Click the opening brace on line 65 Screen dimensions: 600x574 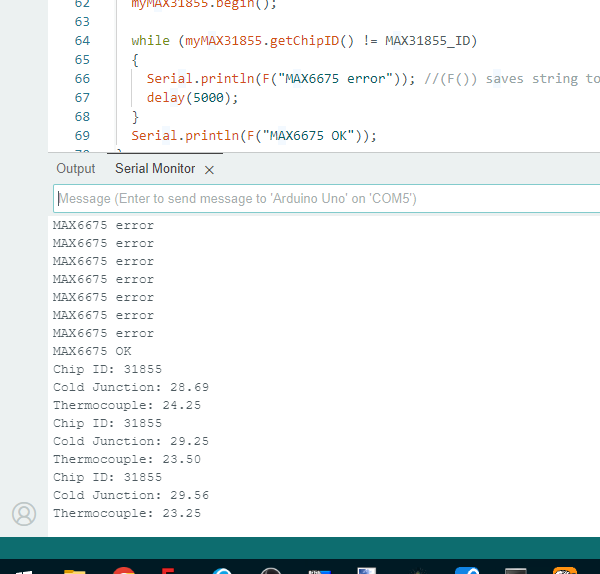pos(135,60)
